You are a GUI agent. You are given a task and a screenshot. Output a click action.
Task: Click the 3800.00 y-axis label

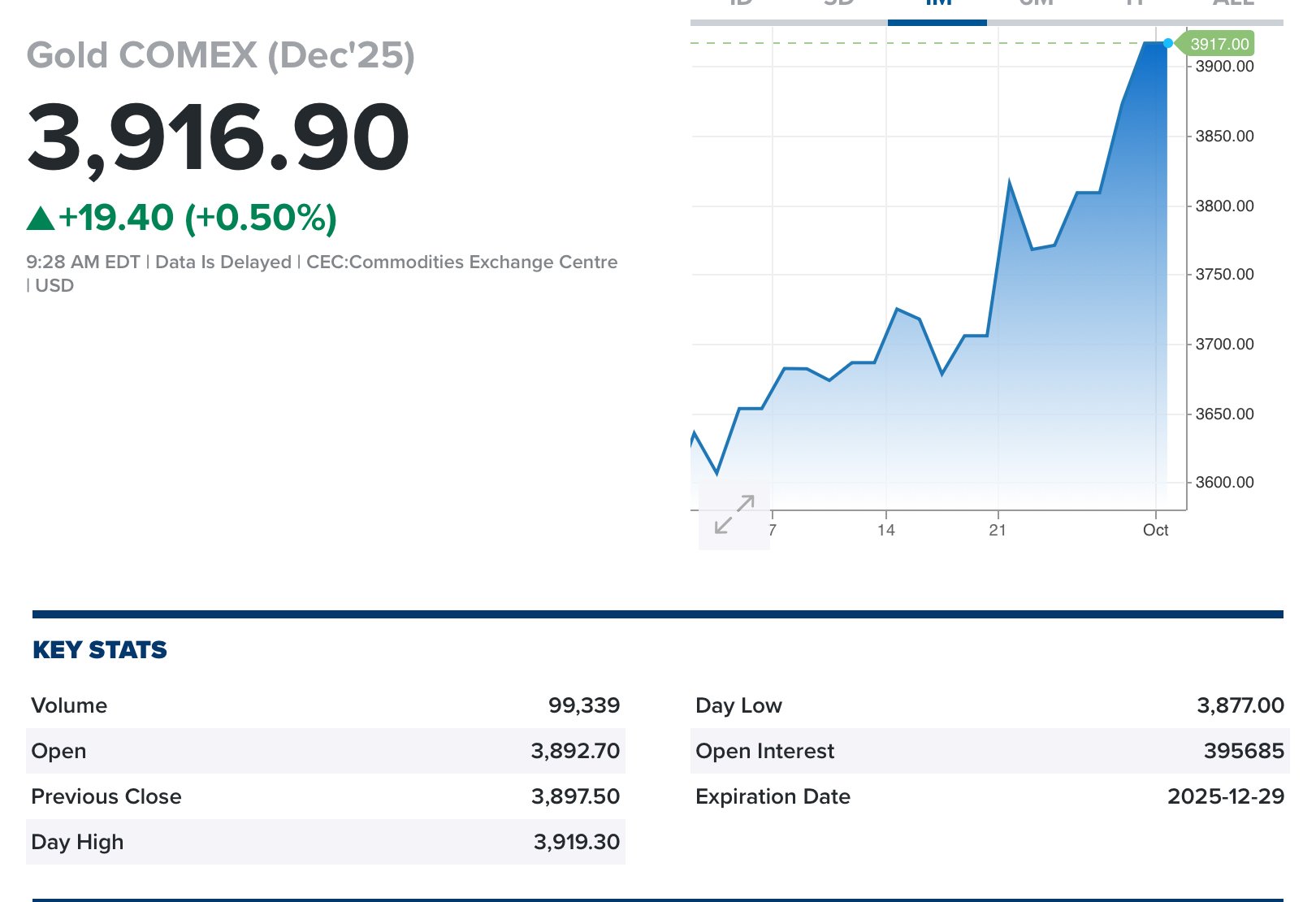point(1224,206)
